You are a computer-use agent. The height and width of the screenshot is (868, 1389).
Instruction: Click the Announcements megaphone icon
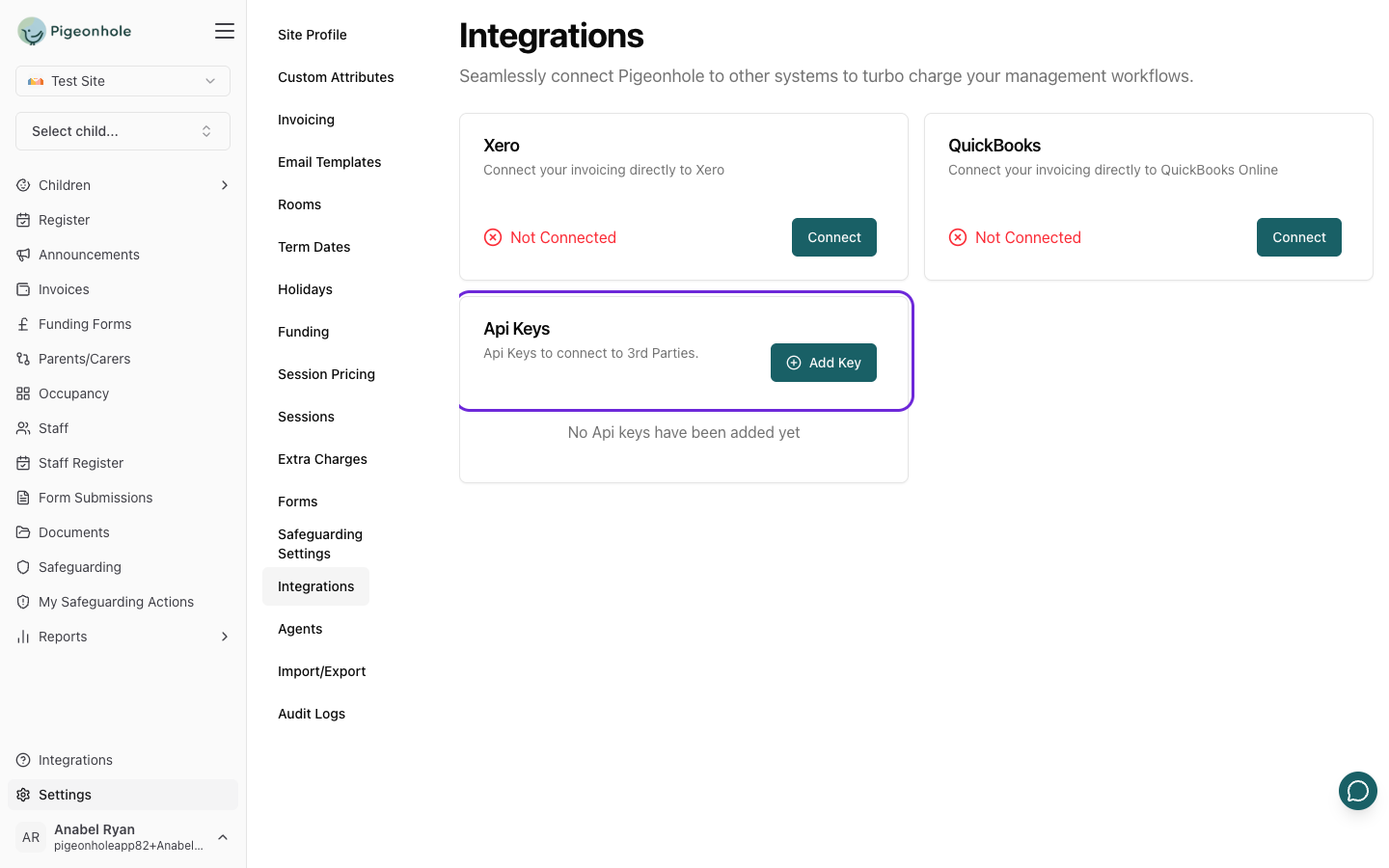(23, 255)
